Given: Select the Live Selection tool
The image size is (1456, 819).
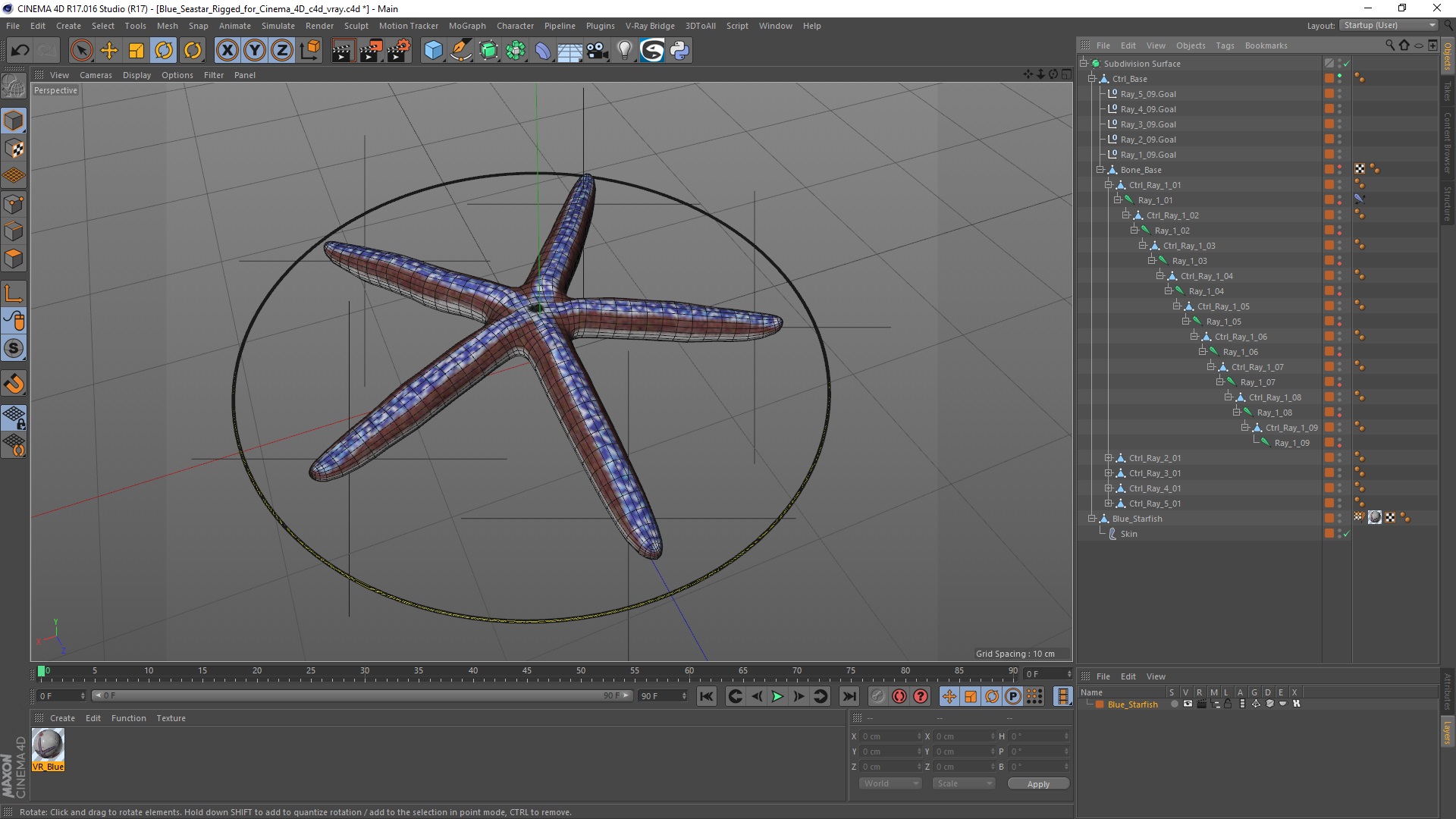Looking at the screenshot, I should (x=81, y=51).
